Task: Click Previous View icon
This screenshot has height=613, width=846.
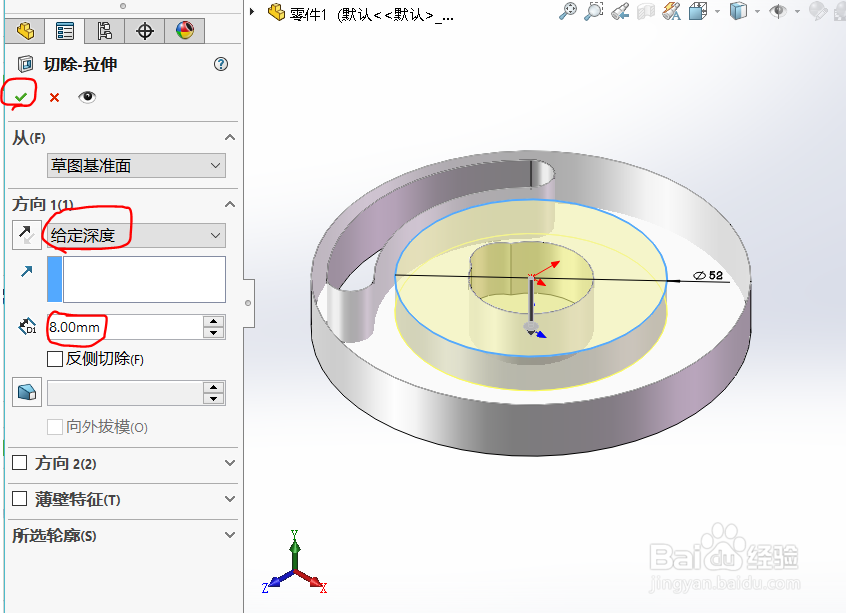Action: click(x=620, y=11)
